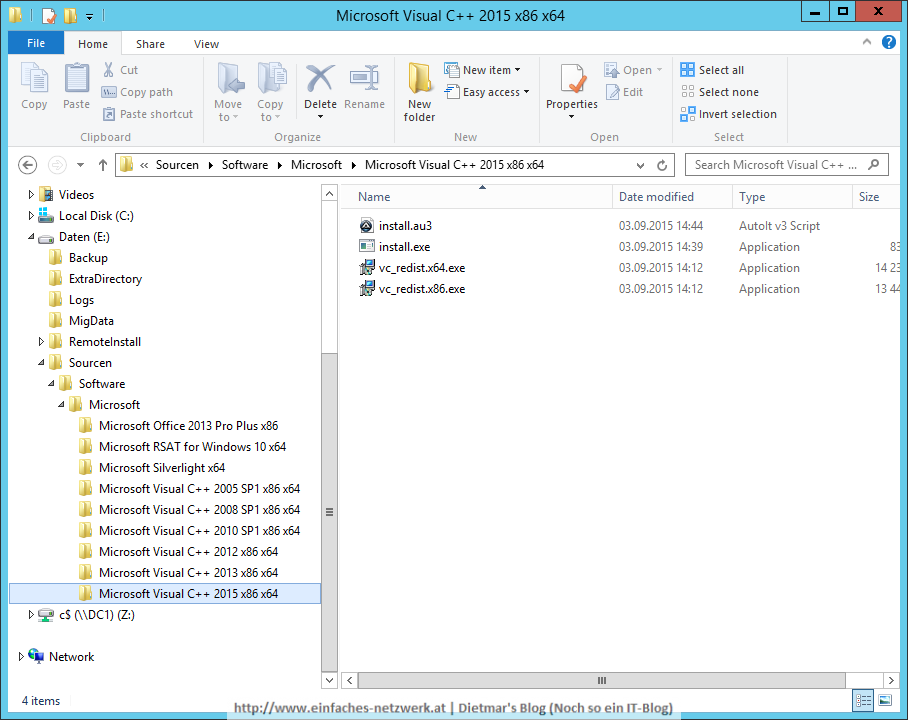Image resolution: width=908 pixels, height=720 pixels.
Task: Go back with the Back arrow
Action: pos(27,165)
